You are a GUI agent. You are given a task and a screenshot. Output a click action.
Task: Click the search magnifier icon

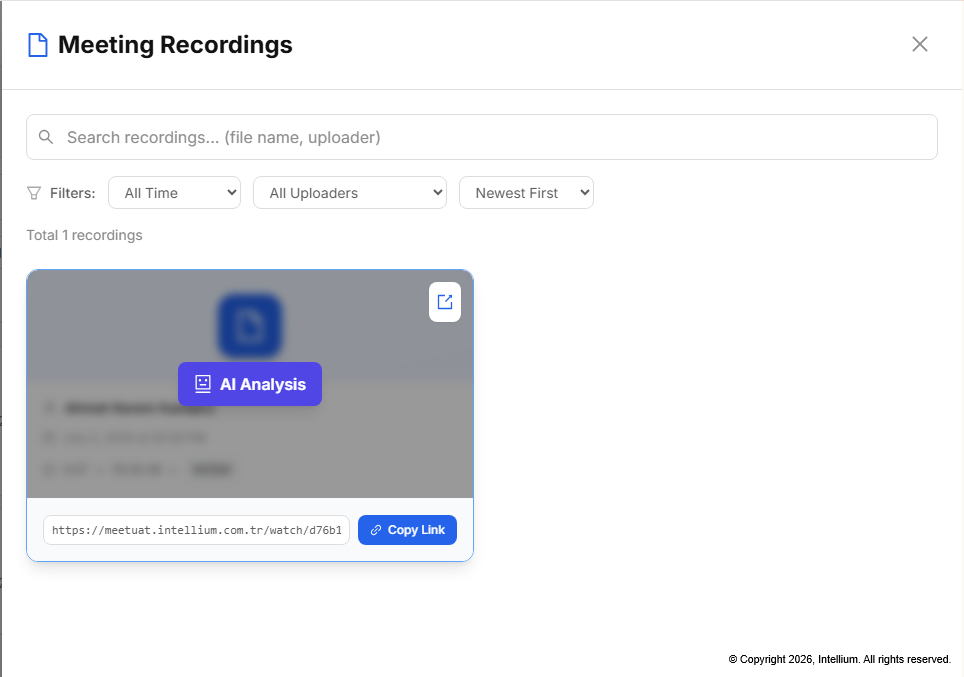(46, 137)
